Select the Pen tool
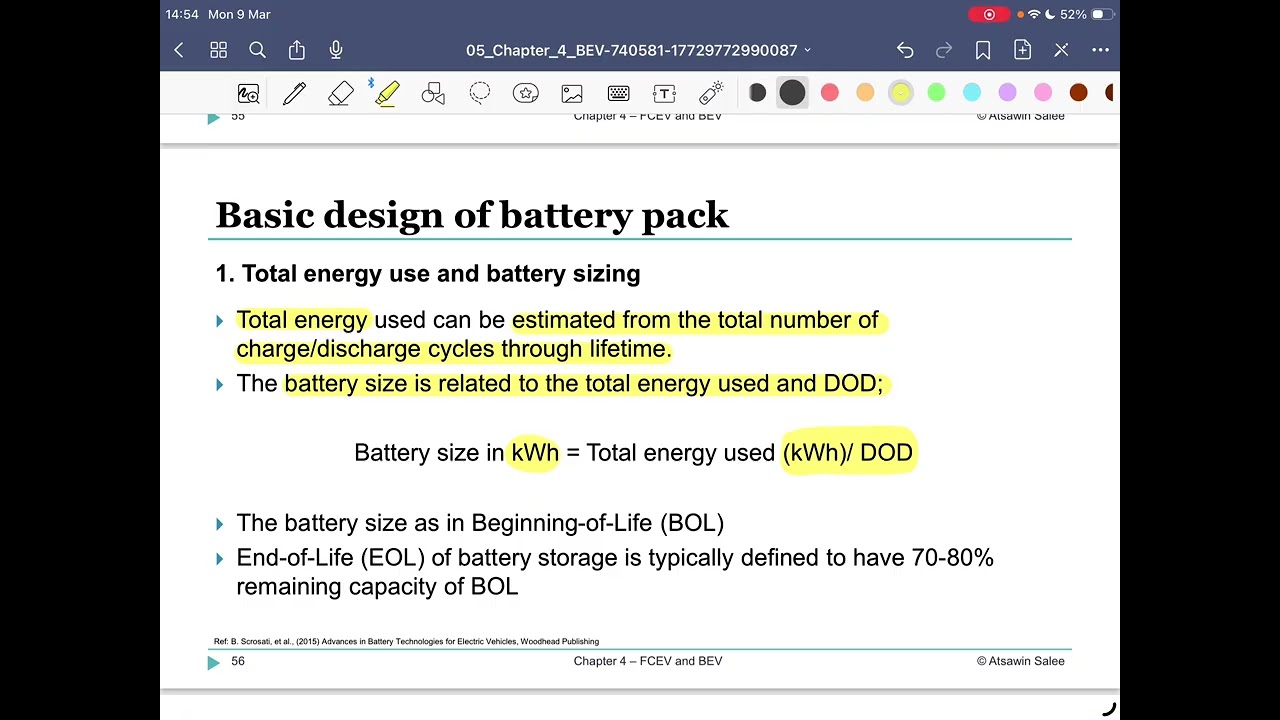Screen dimensions: 1280x720 coord(294,93)
